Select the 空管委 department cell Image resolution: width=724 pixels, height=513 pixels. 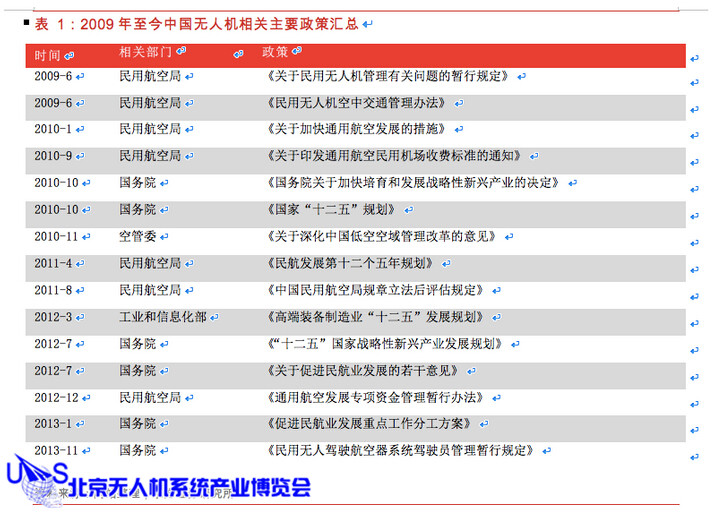click(x=137, y=237)
